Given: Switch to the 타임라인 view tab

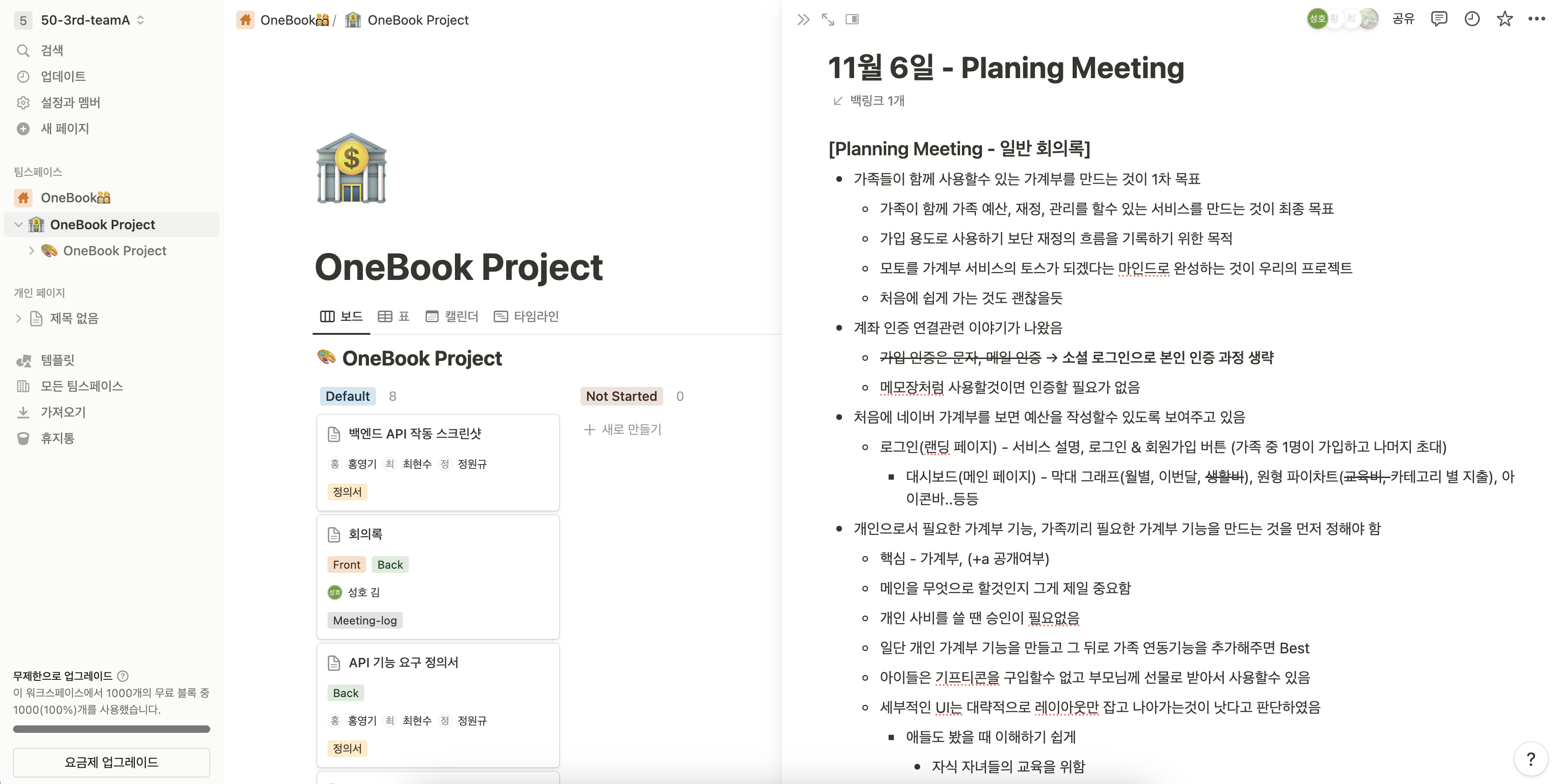Looking at the screenshot, I should tap(527, 316).
